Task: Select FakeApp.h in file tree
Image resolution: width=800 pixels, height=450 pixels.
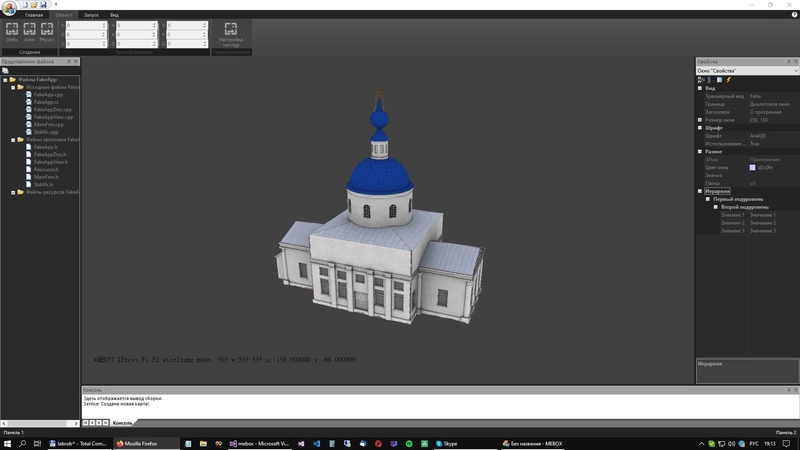Action: (x=45, y=147)
